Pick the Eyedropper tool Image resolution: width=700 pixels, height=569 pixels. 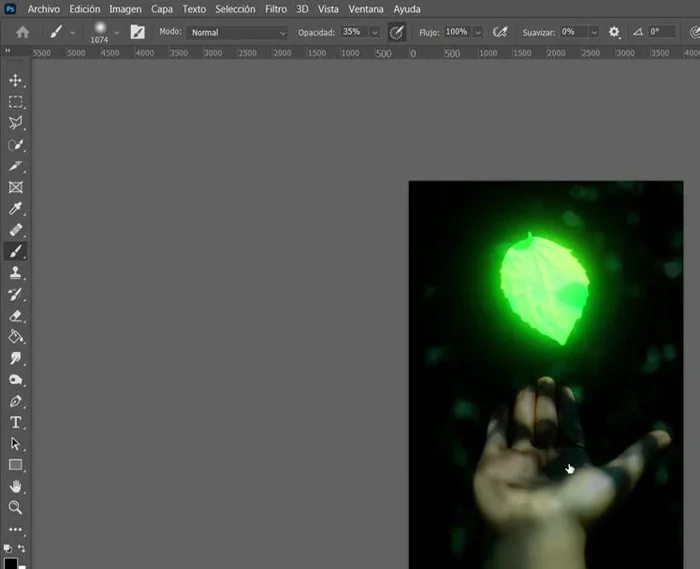(15, 208)
